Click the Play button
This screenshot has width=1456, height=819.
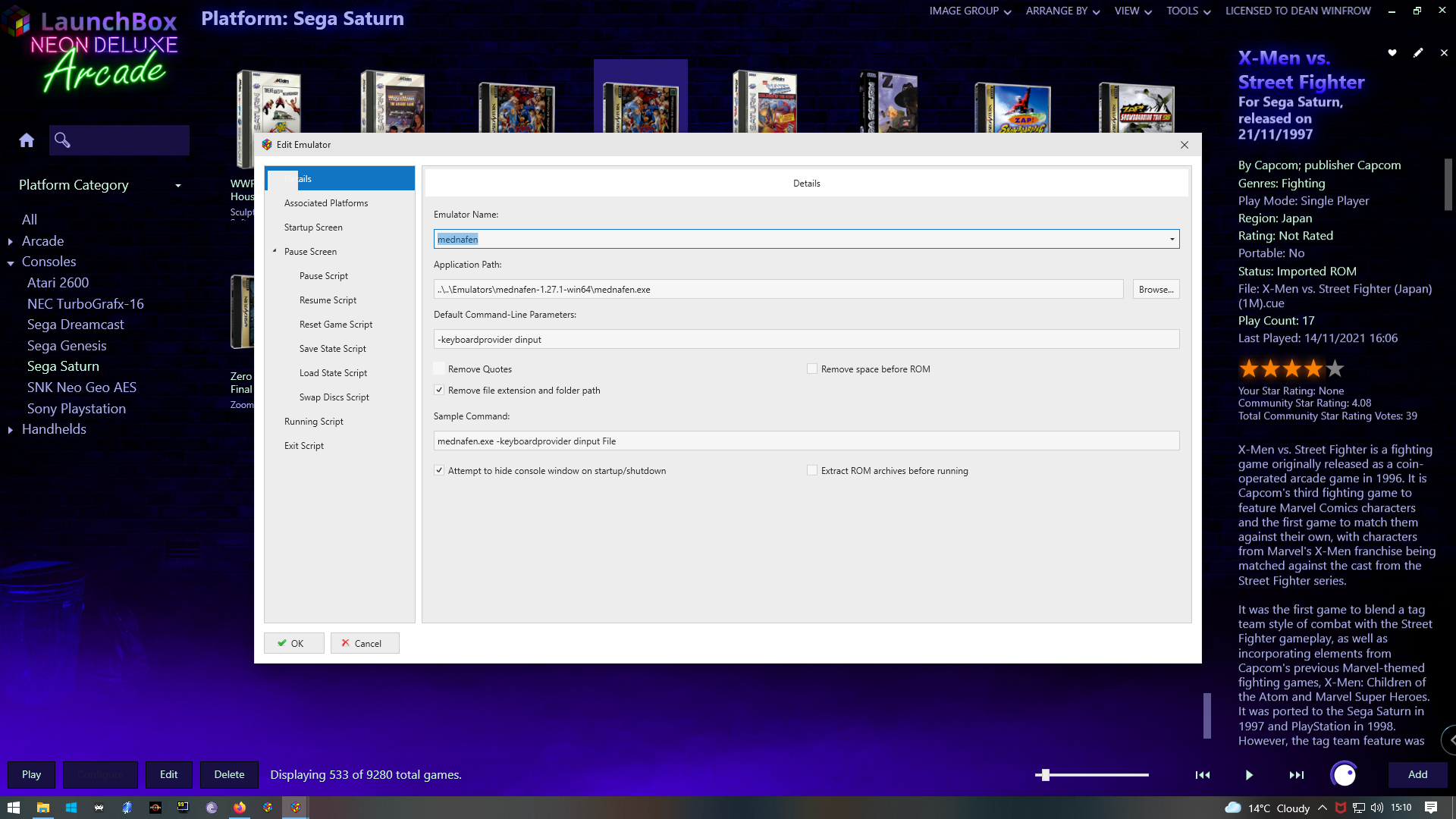pyautogui.click(x=31, y=774)
